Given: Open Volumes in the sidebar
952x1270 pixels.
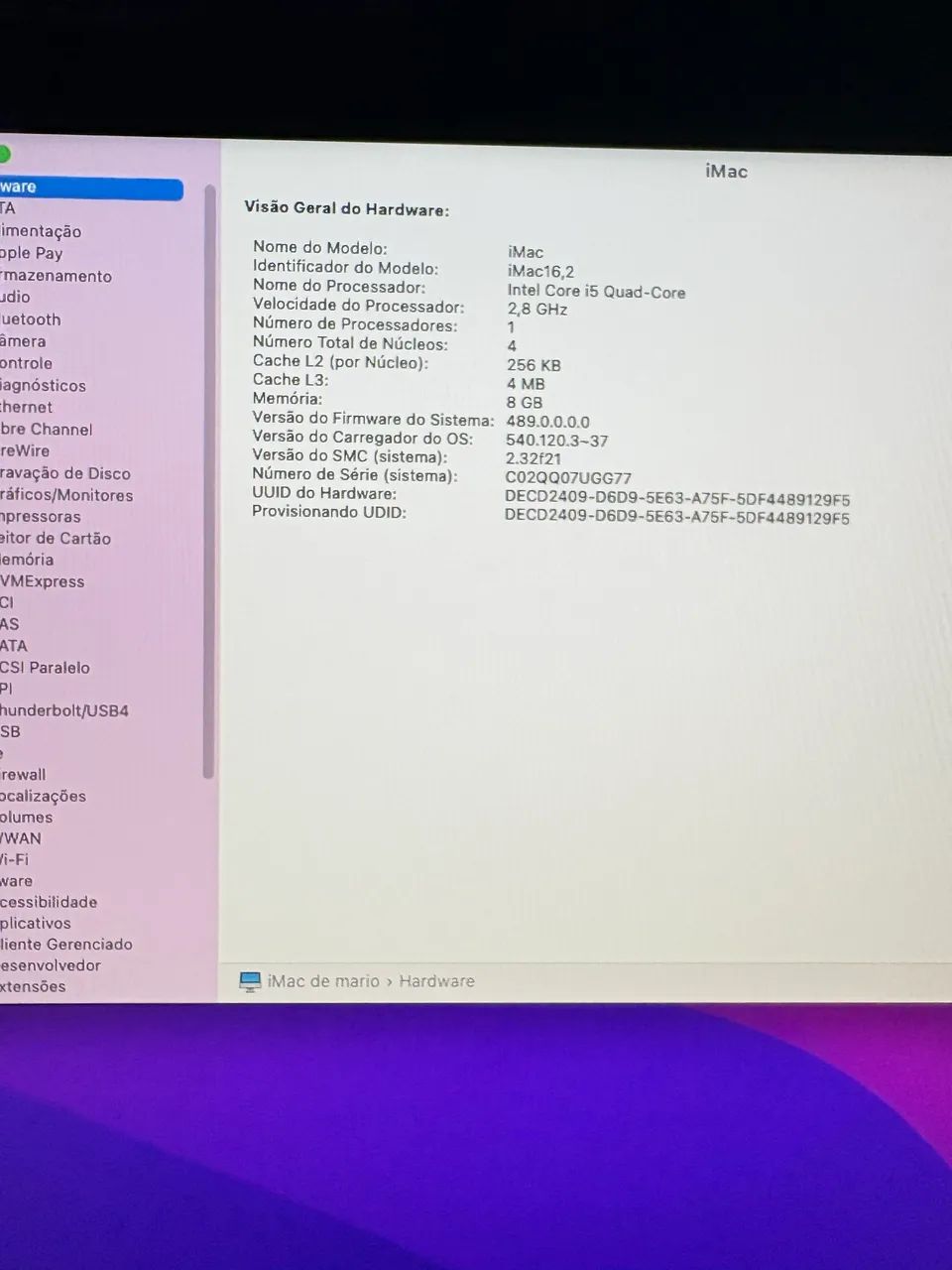Looking at the screenshot, I should (x=27, y=818).
